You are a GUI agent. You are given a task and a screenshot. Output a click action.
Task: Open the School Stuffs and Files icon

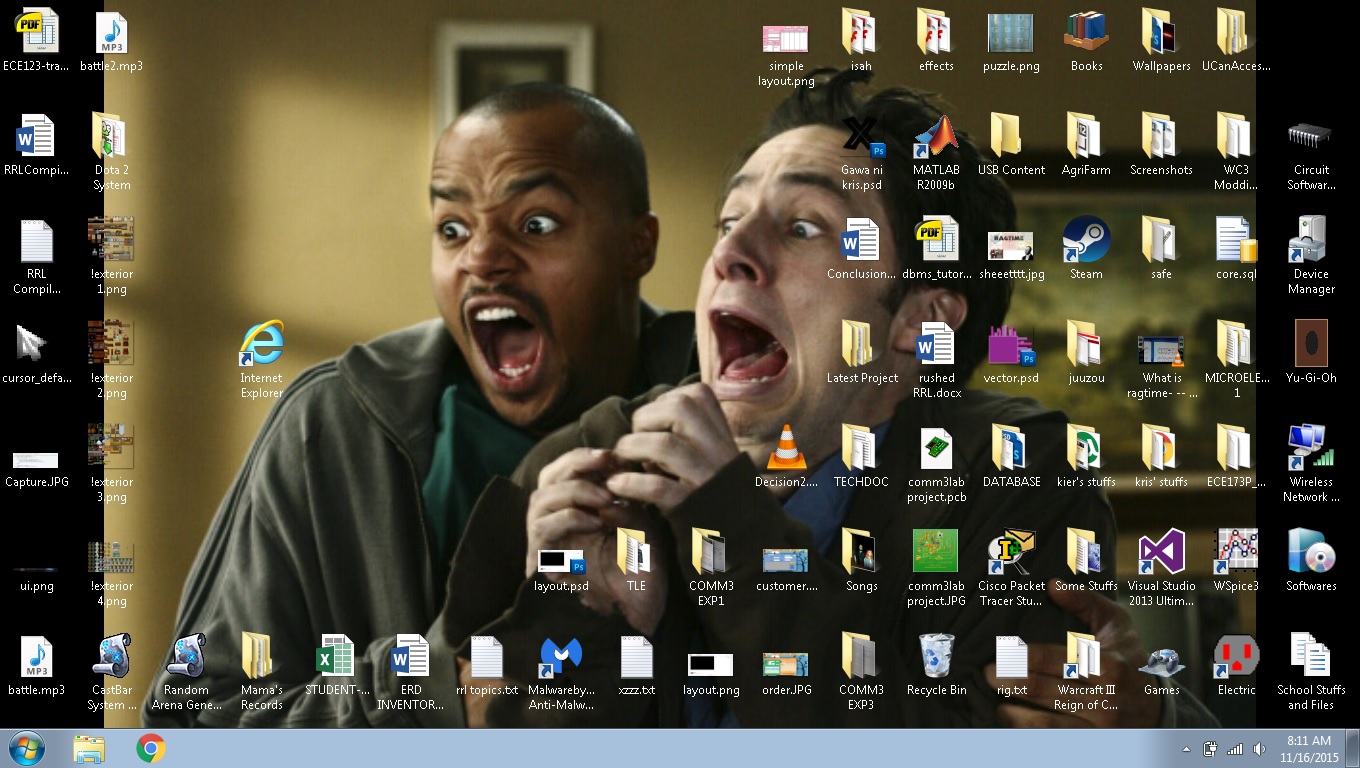click(1311, 657)
